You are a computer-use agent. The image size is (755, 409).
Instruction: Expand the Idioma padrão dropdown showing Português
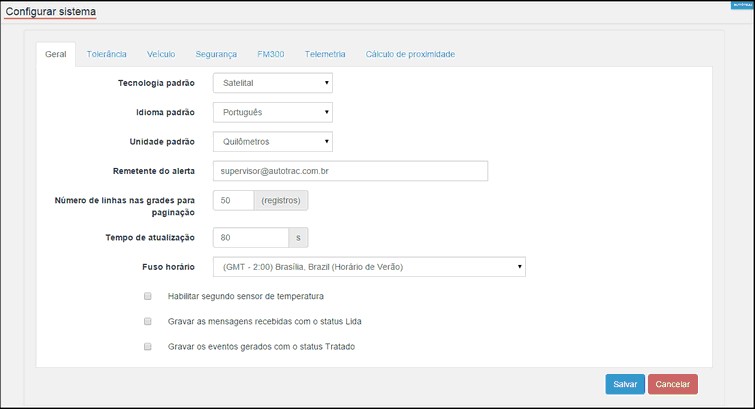pyautogui.click(x=273, y=112)
